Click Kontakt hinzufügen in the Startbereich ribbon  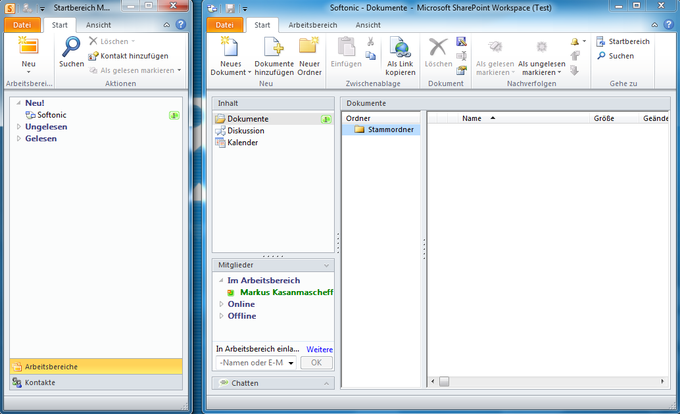click(x=128, y=56)
